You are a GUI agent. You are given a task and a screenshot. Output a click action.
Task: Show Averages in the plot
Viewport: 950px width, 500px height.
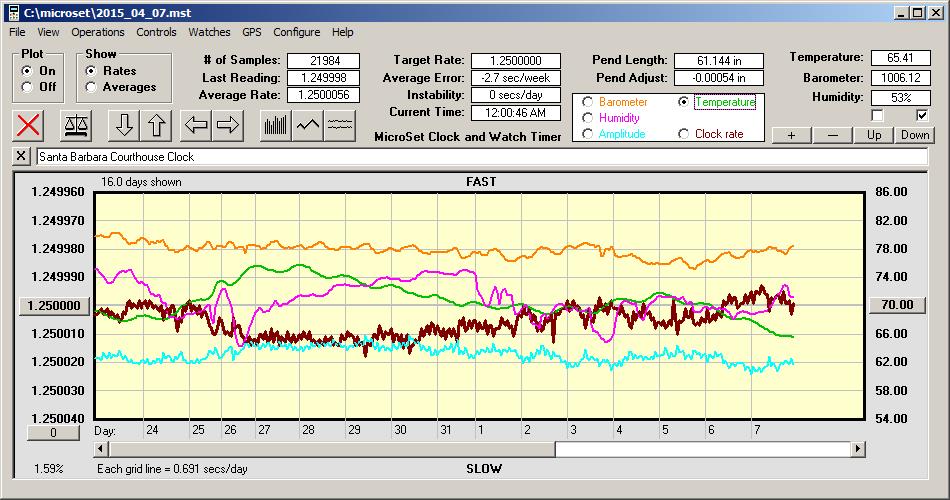91,87
